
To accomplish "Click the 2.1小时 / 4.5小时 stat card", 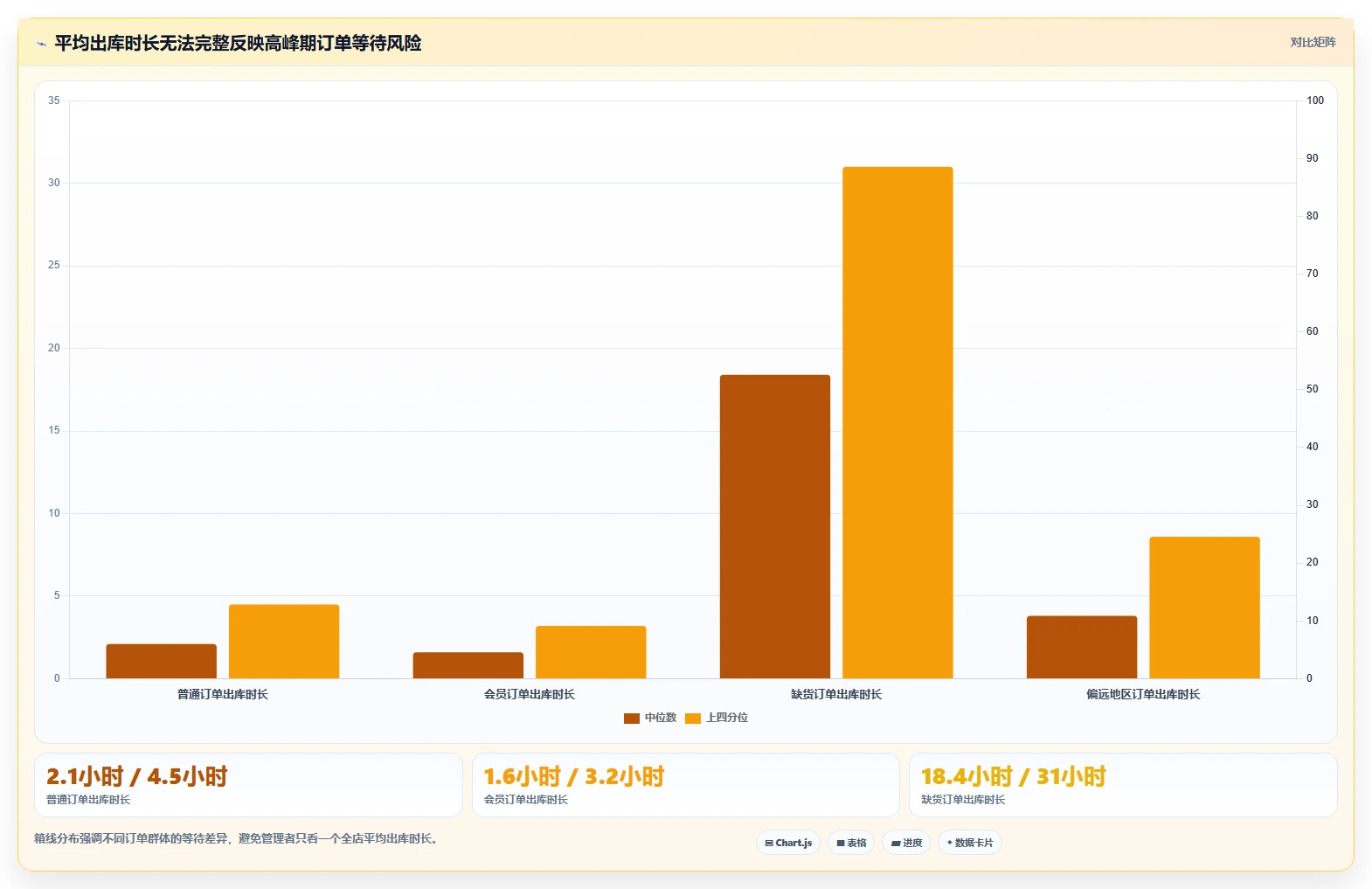I will [x=248, y=785].
